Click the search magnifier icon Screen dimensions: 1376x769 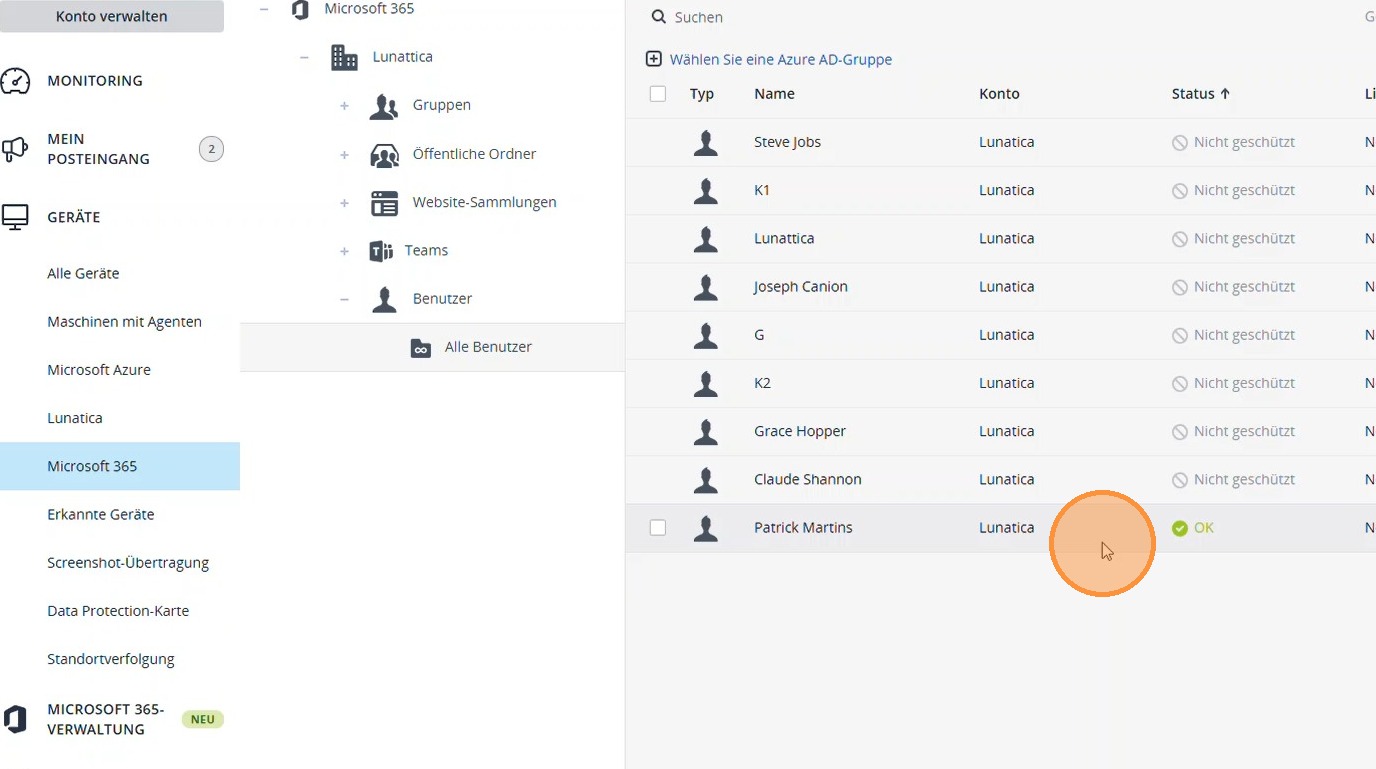pyautogui.click(x=658, y=17)
